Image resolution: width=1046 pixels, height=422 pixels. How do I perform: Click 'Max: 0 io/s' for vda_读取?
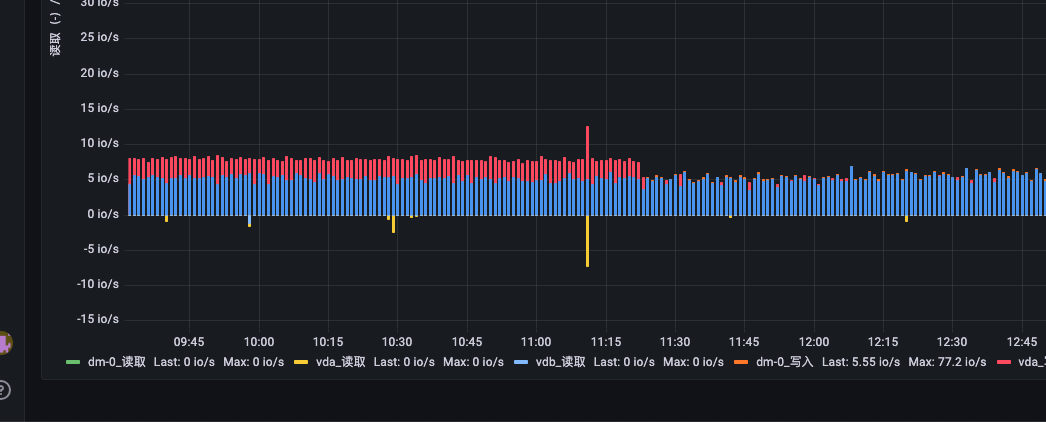click(x=474, y=362)
